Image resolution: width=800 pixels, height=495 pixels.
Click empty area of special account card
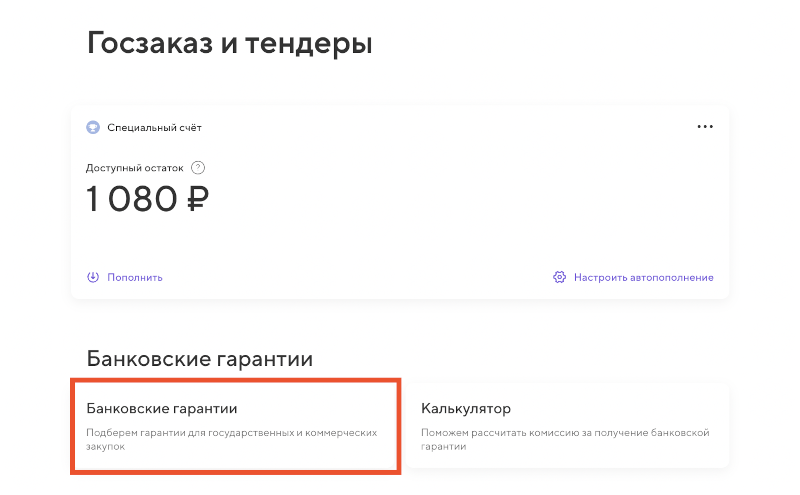(450, 210)
